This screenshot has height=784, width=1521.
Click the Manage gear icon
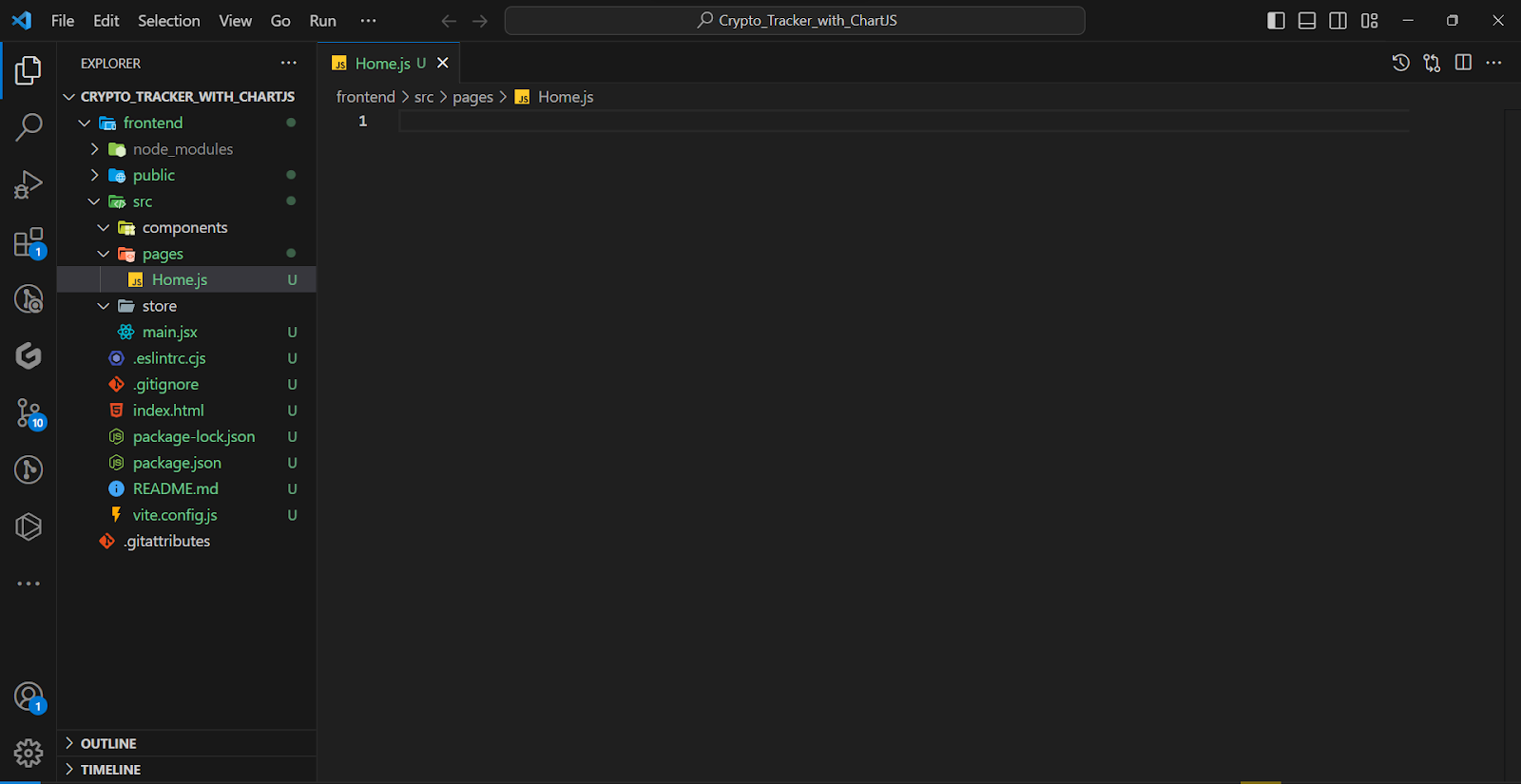[29, 753]
